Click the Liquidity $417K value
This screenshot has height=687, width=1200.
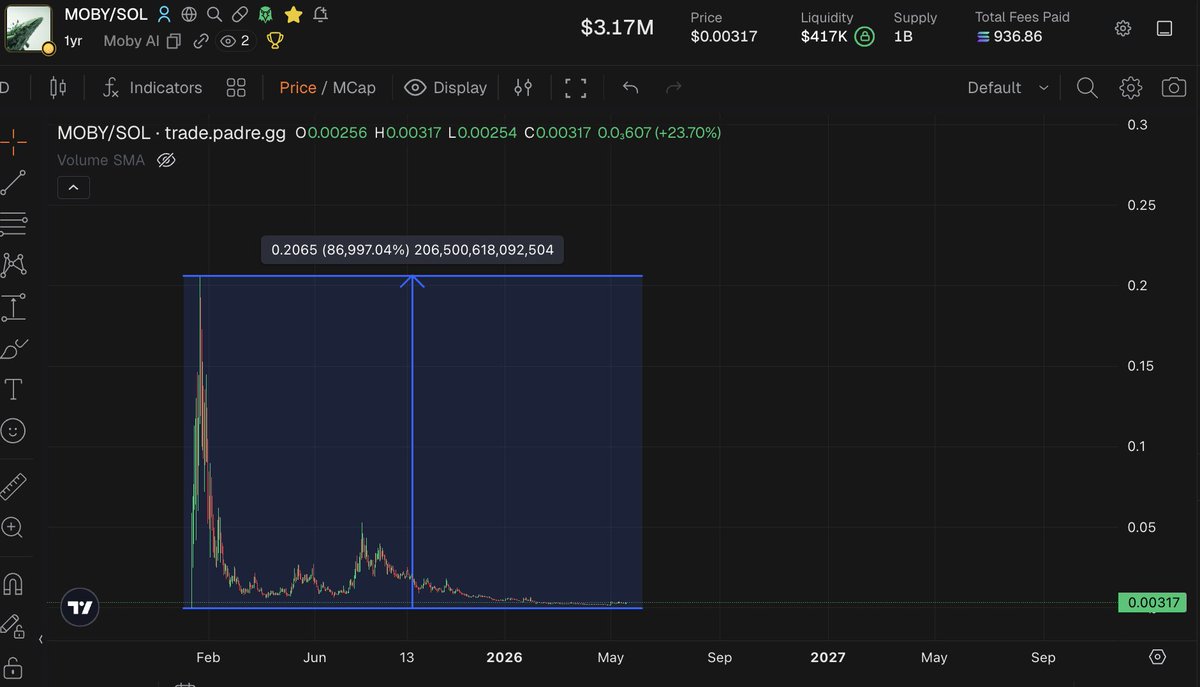click(825, 37)
